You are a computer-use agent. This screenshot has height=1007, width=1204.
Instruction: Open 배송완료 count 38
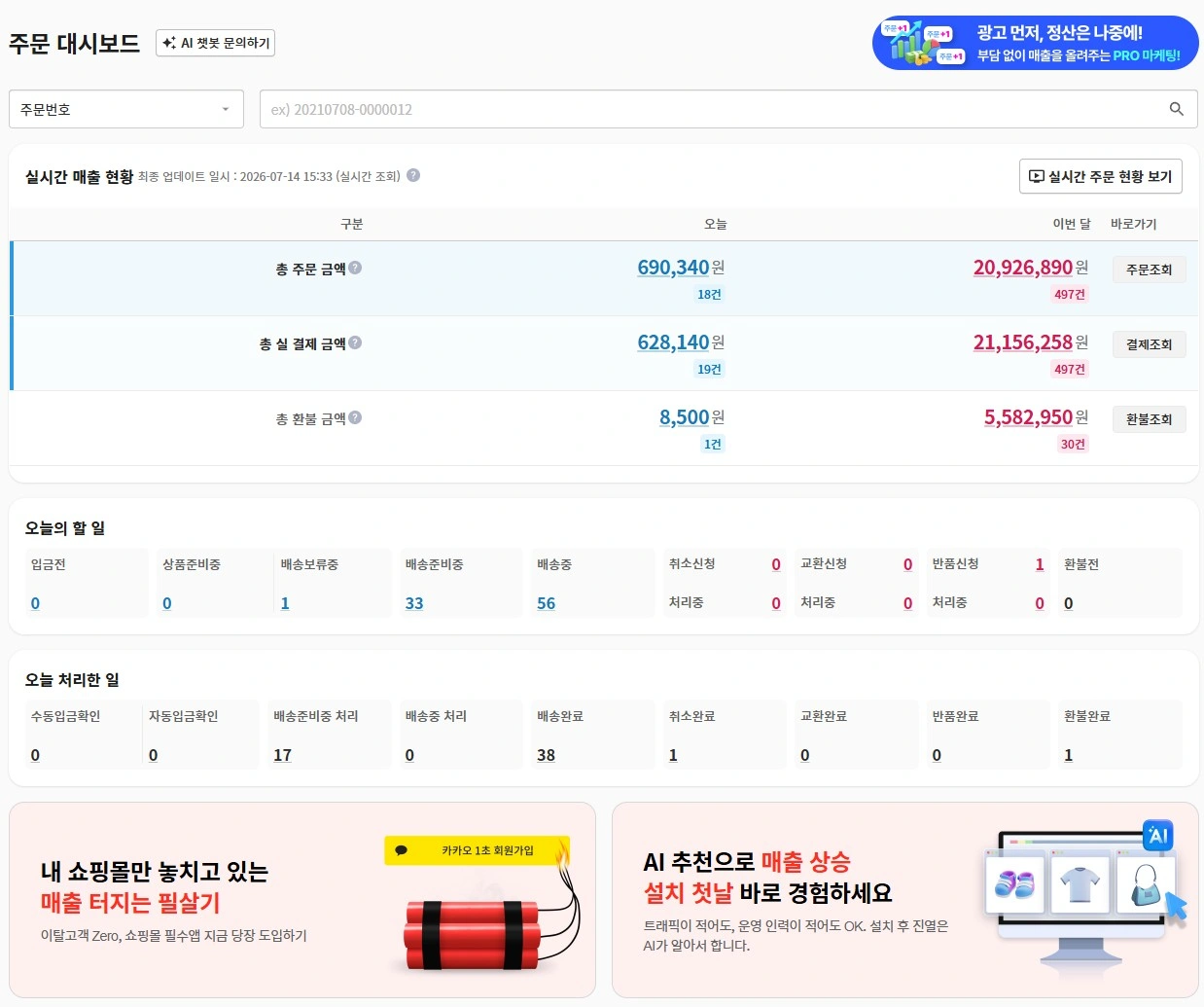point(547,755)
